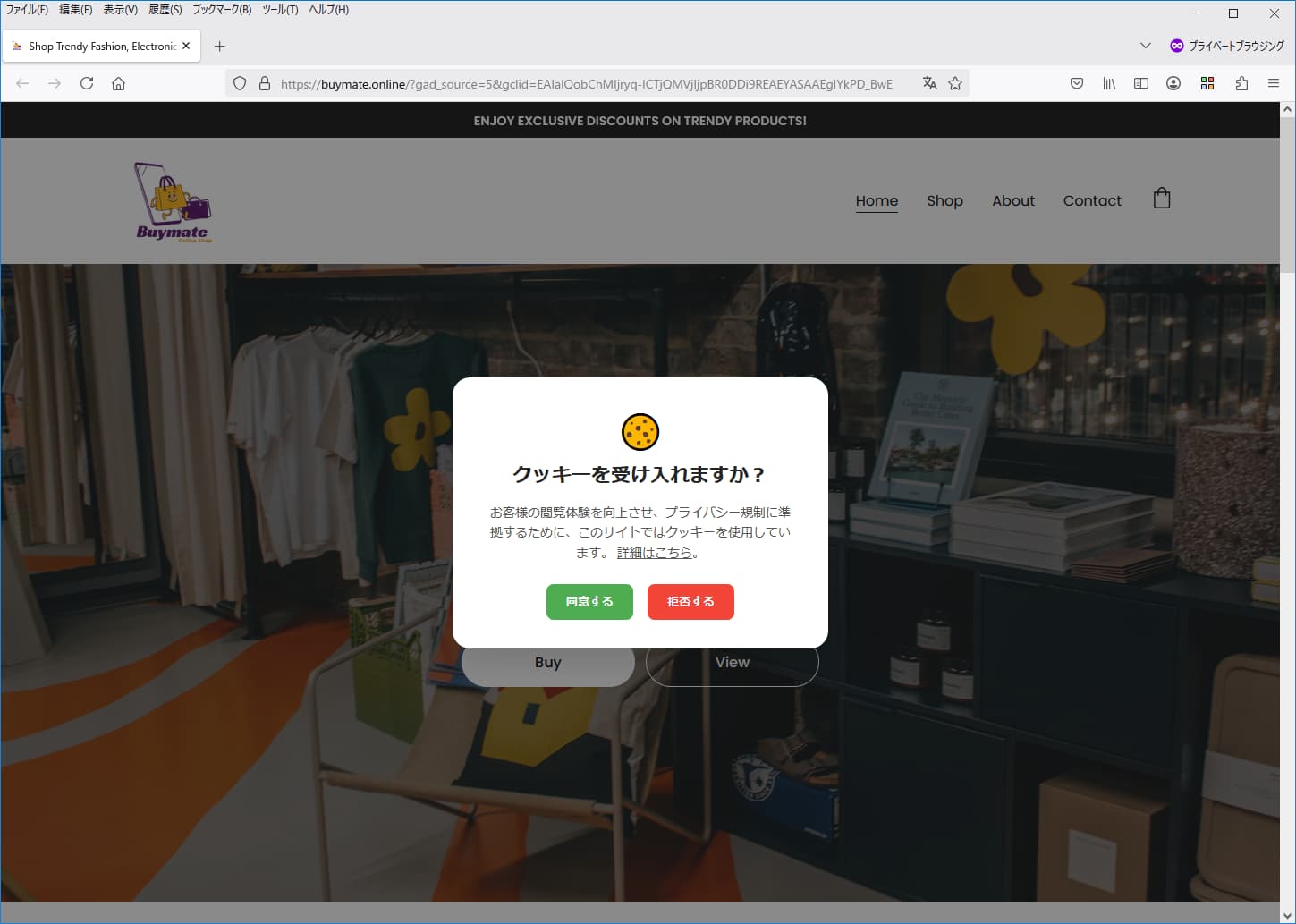Open the browser home page
The width and height of the screenshot is (1296, 924).
coord(118,83)
